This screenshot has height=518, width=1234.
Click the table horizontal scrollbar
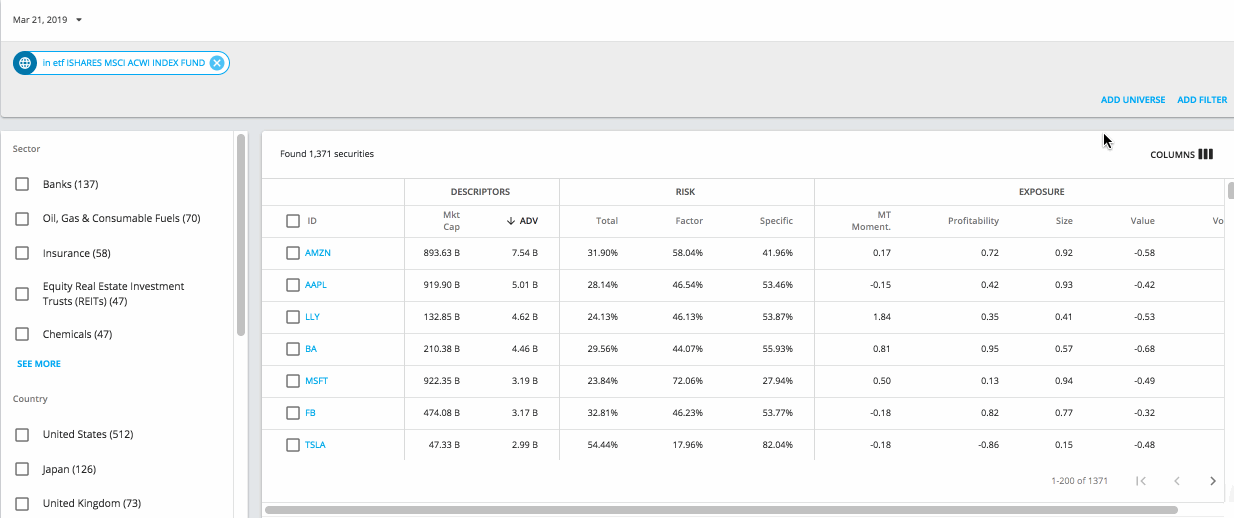721,511
